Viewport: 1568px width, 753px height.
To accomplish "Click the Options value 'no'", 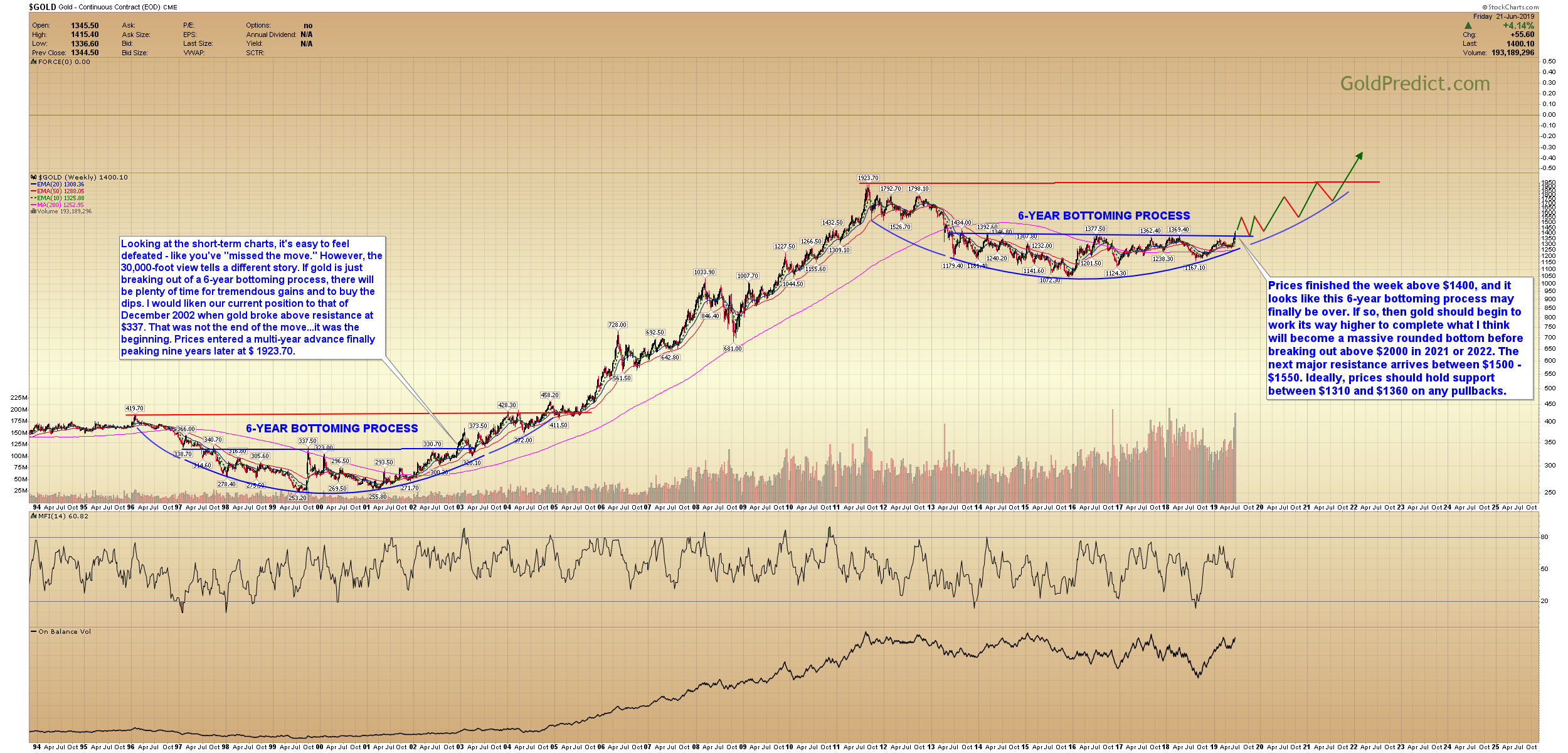I will point(308,26).
